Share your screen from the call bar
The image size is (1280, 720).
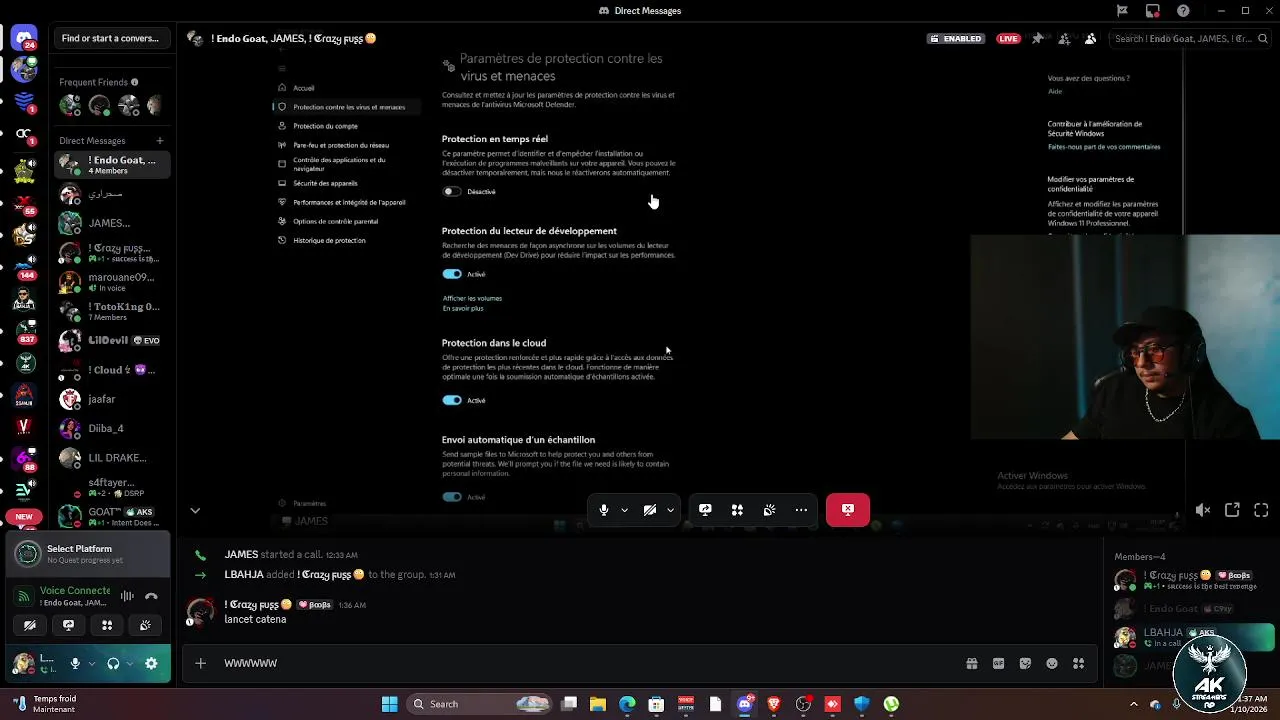point(705,509)
